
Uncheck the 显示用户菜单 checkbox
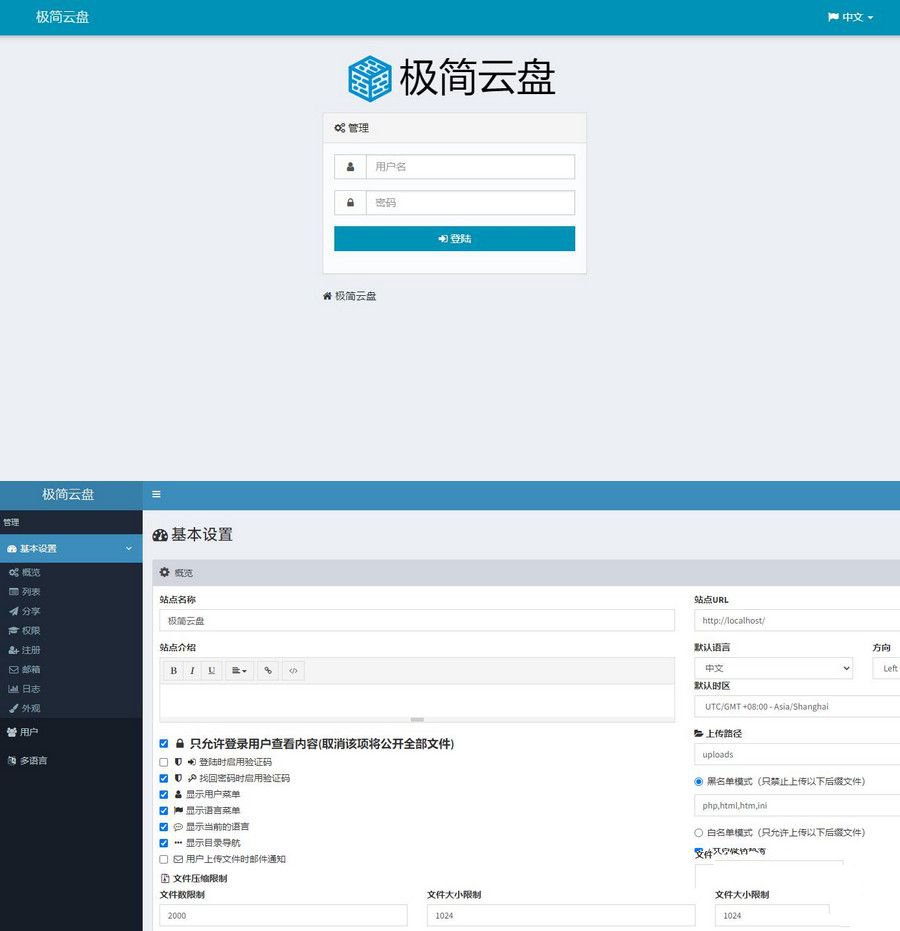[x=163, y=794]
